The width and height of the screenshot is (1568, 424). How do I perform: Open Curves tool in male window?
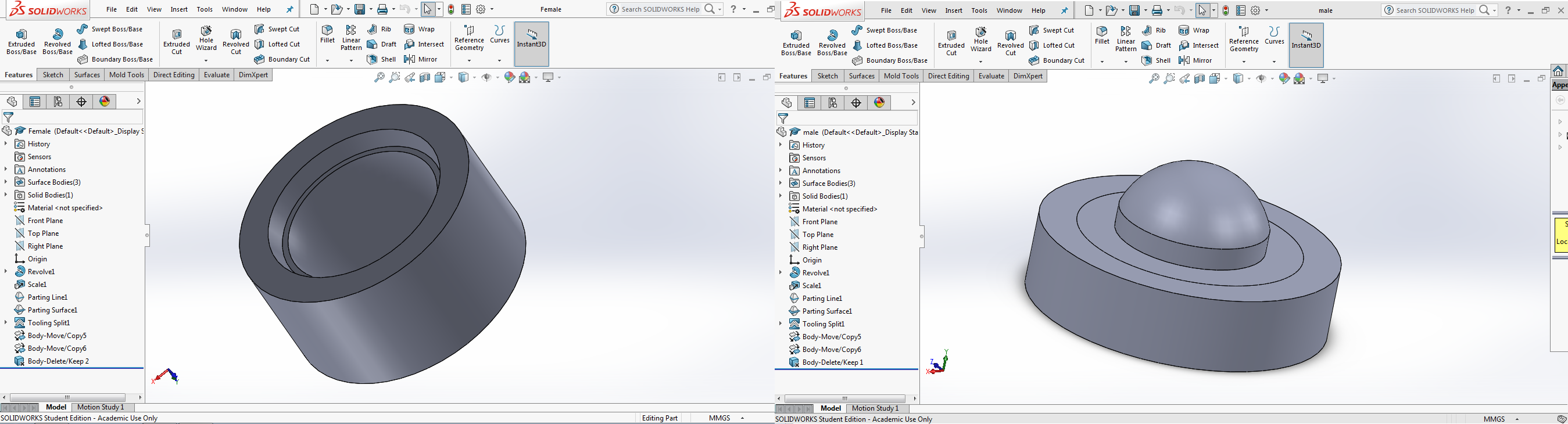coord(1274,36)
